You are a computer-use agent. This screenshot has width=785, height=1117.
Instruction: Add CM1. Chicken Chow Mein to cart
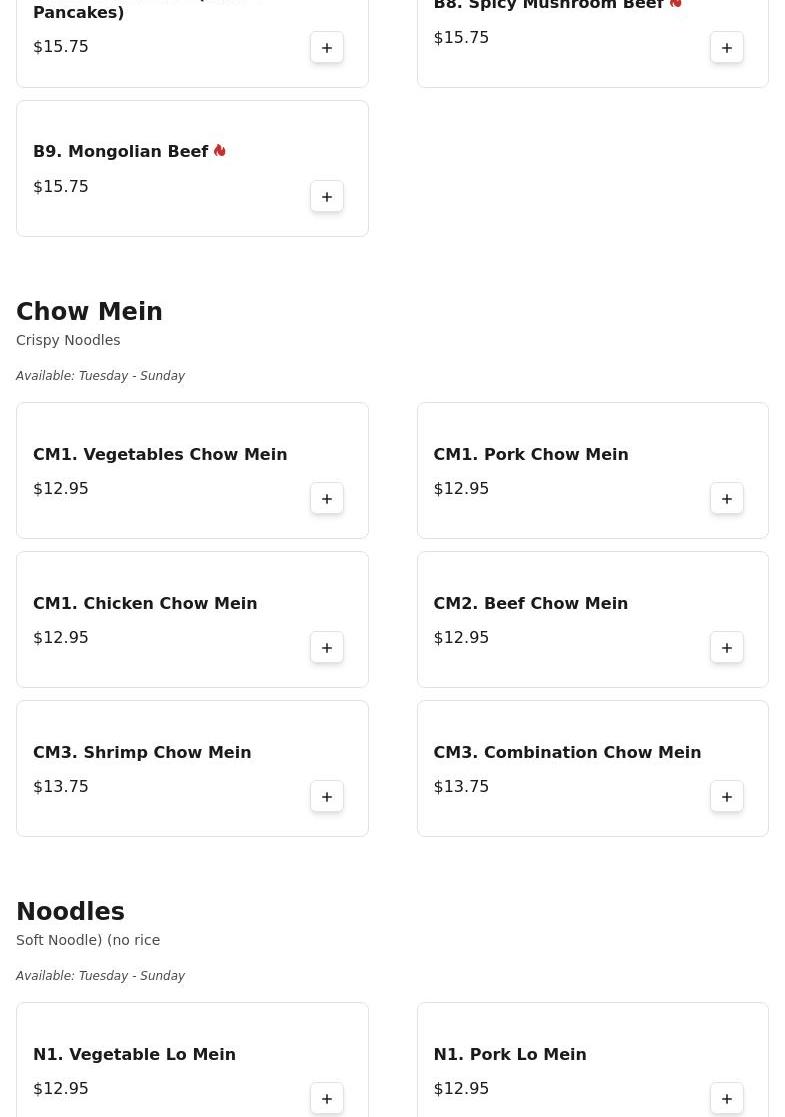tap(327, 648)
